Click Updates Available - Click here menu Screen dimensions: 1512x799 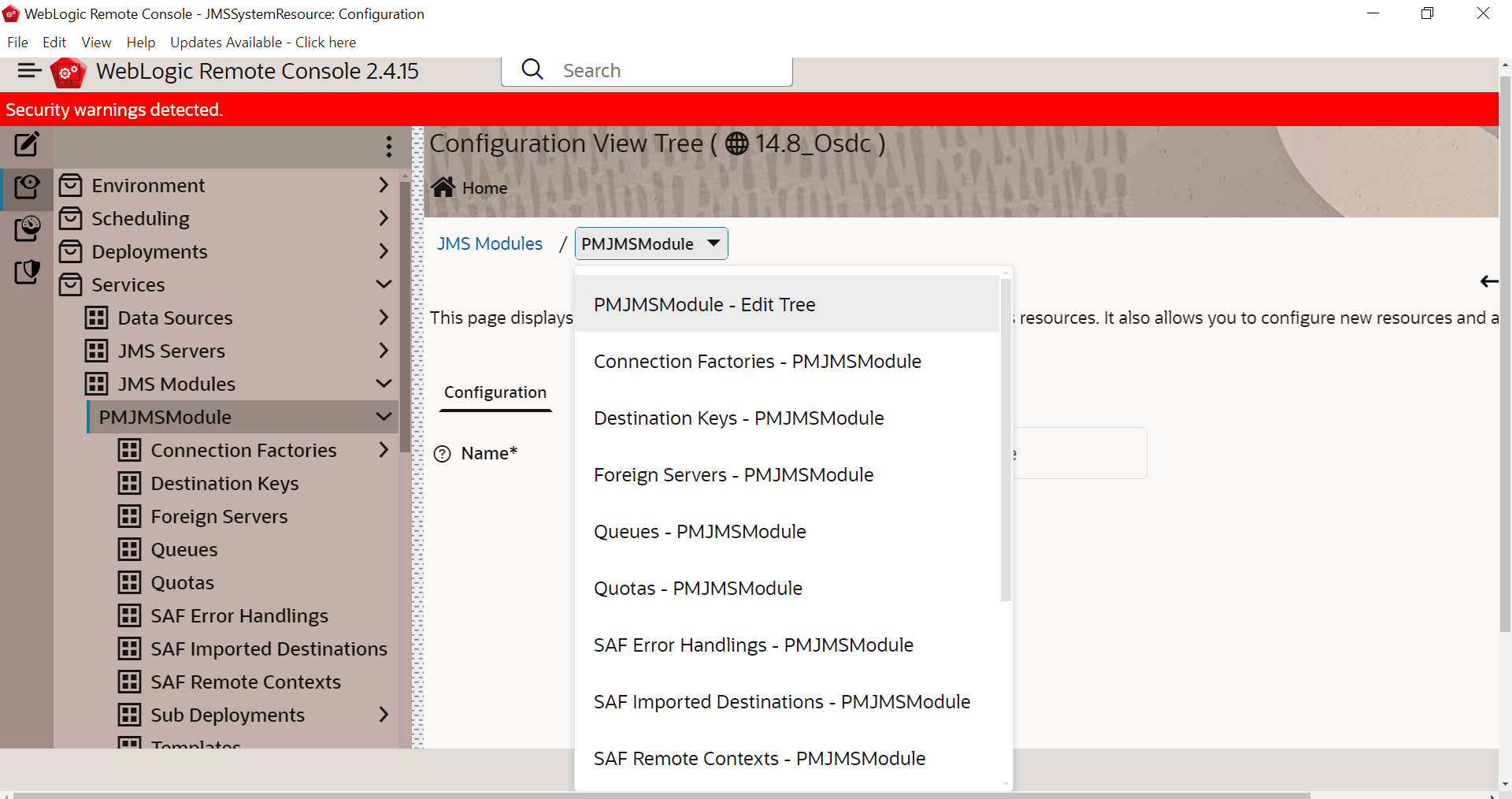[x=263, y=43]
